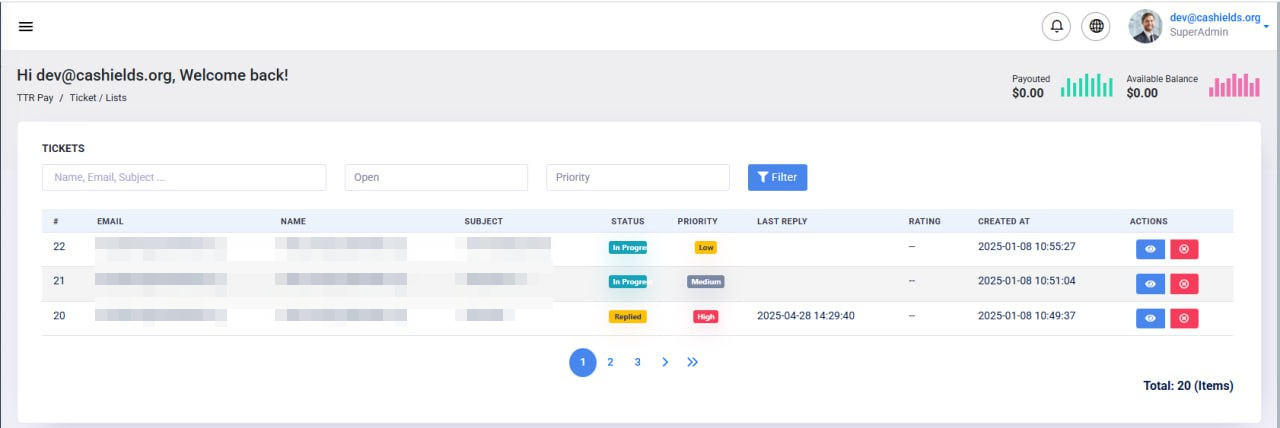Go to pagination page 3
Viewport: 1280px width, 428px height.
click(637, 362)
